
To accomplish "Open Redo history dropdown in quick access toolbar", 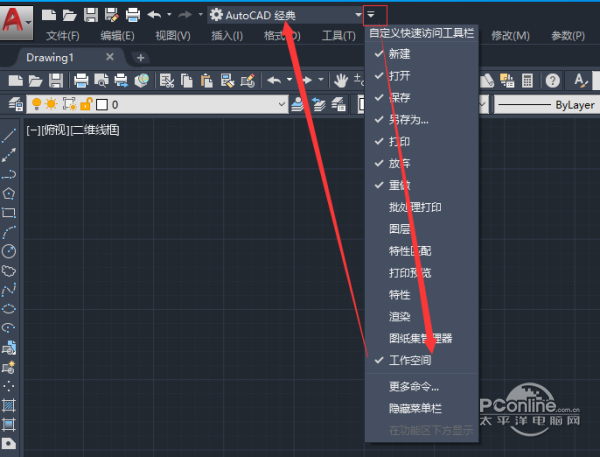I will tap(201, 15).
